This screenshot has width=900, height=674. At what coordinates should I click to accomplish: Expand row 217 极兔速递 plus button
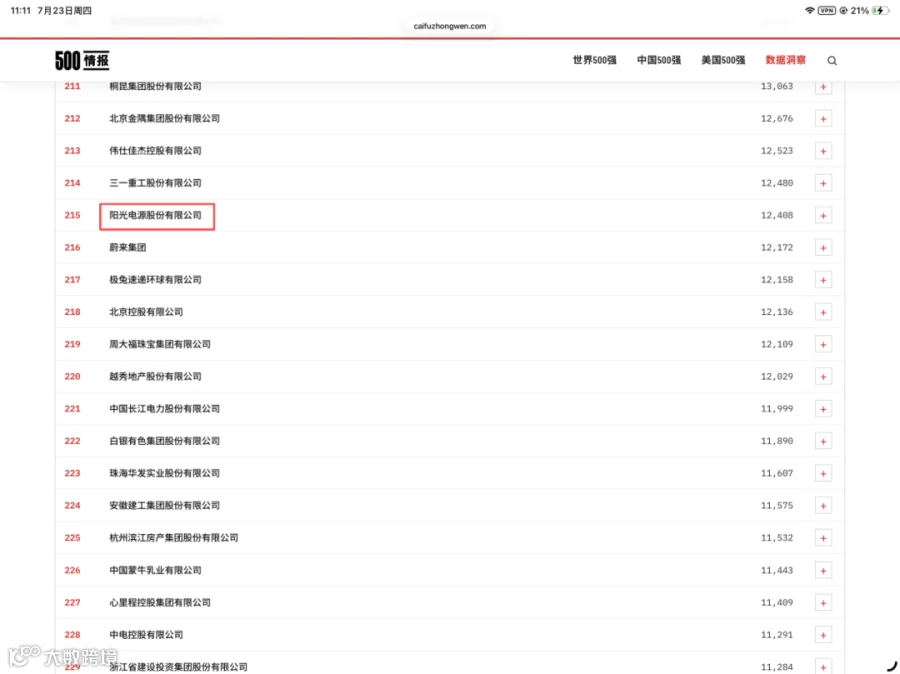pyautogui.click(x=823, y=280)
